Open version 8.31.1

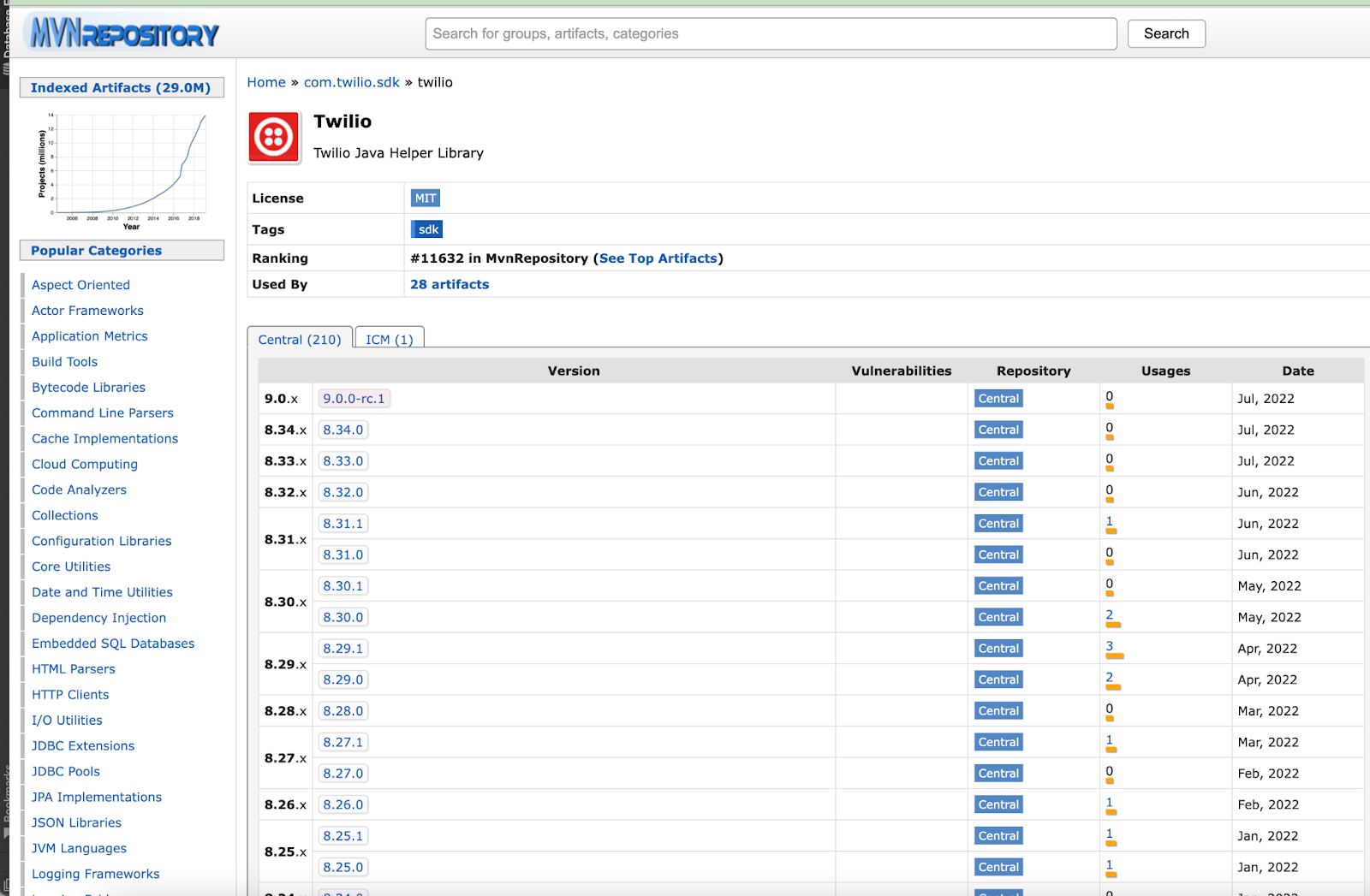343,524
